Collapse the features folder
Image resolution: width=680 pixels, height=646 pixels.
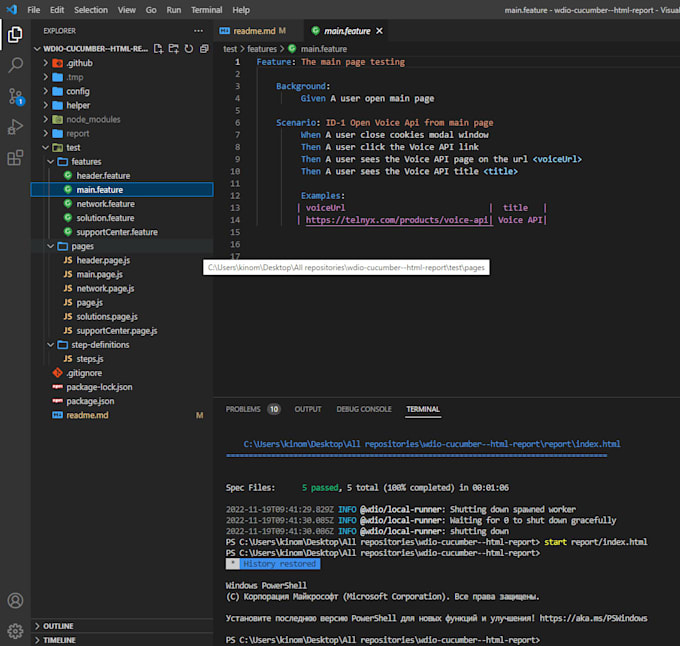122,162
